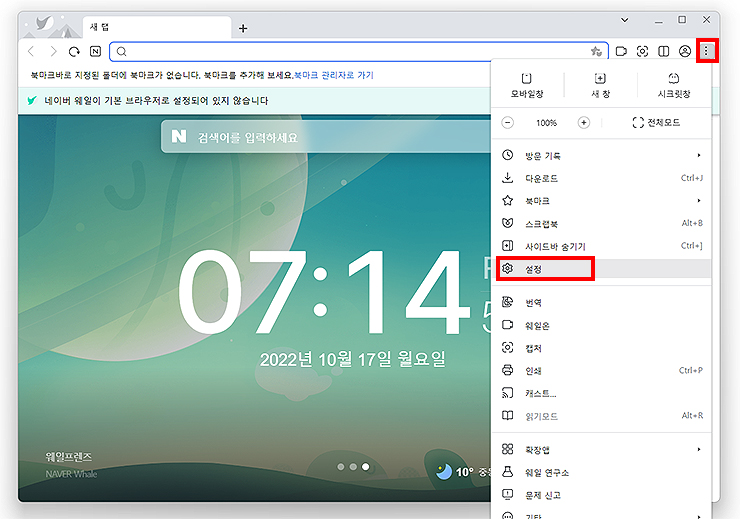
Task: Add bookmark star in address bar
Action: [596, 51]
